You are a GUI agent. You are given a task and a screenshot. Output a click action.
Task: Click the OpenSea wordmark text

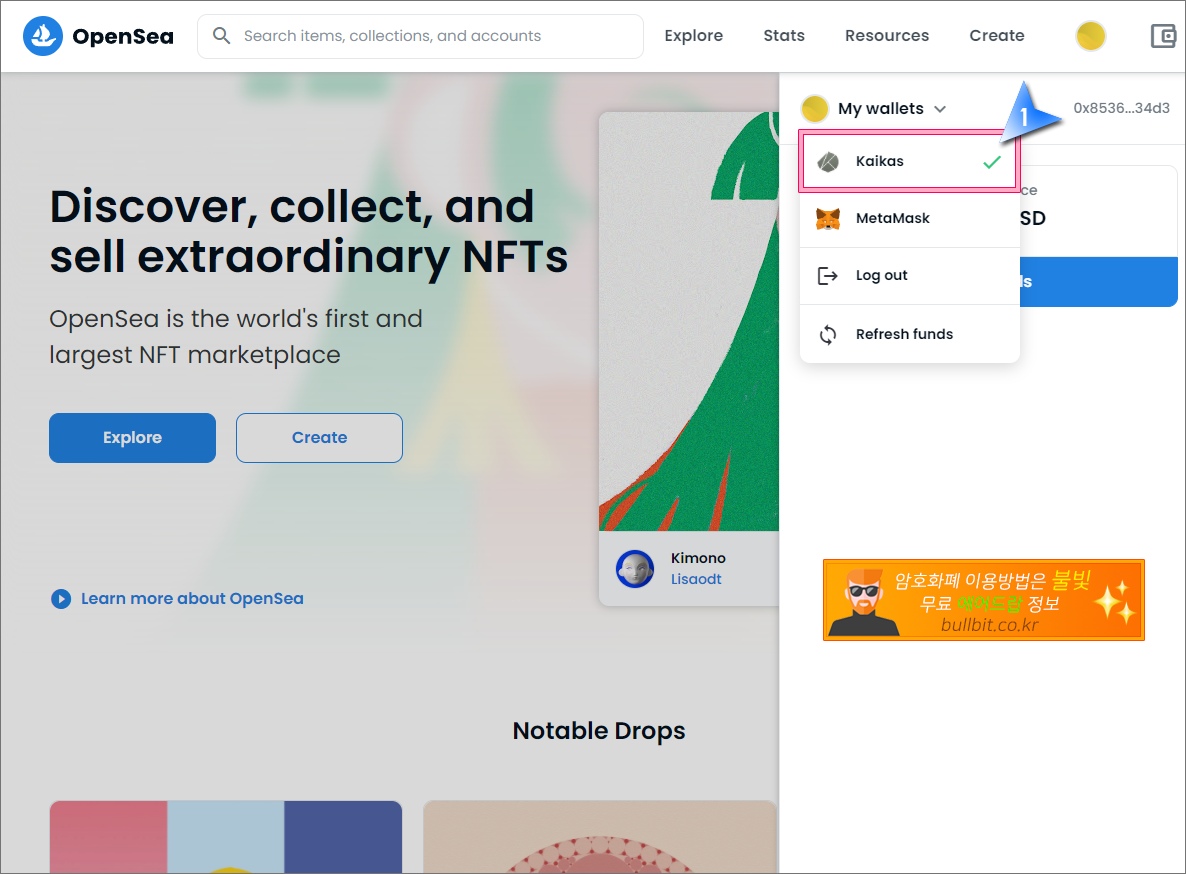tap(123, 36)
